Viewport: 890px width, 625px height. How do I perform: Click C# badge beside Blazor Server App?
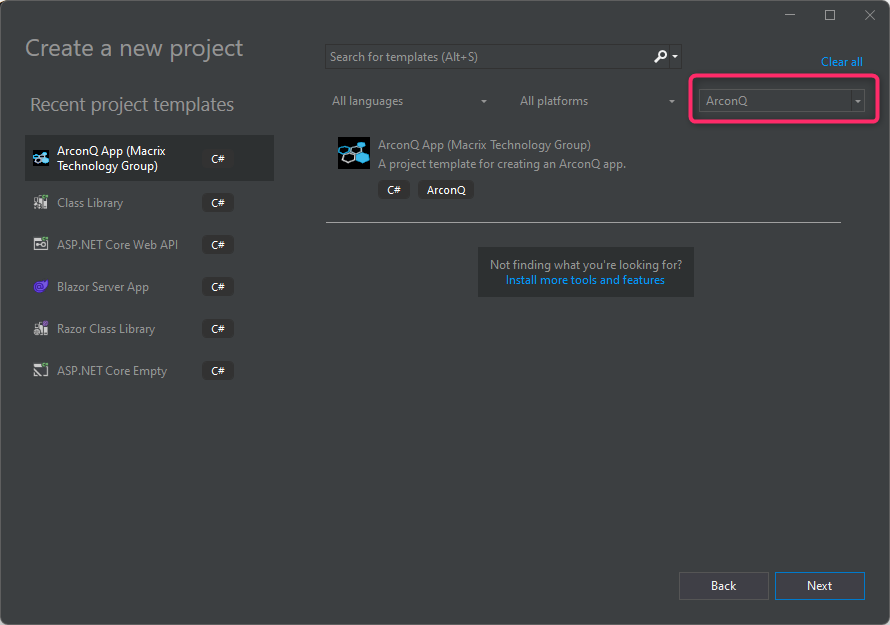218,287
